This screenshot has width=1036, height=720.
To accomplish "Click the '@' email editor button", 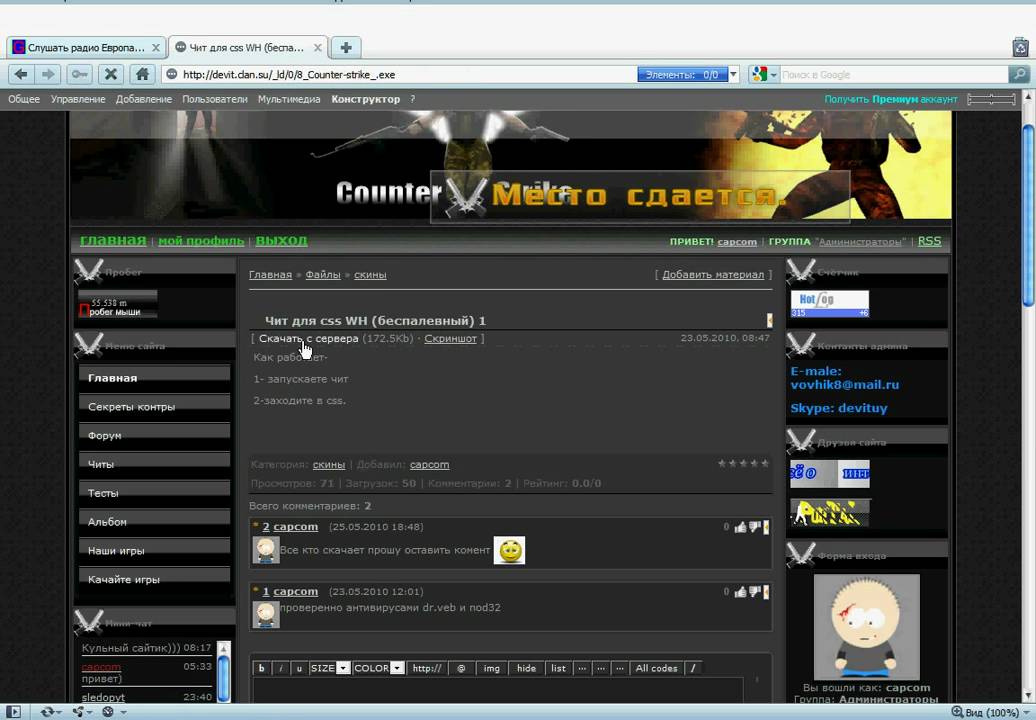I will [x=461, y=668].
